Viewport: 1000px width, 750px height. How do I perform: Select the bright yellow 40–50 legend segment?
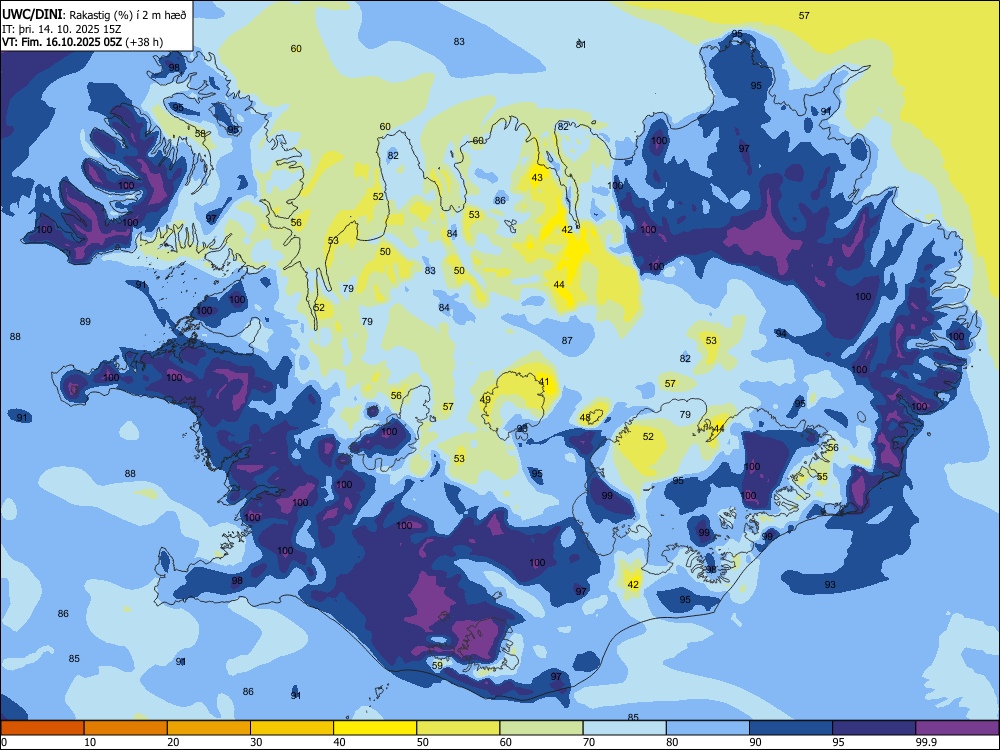[x=375, y=728]
